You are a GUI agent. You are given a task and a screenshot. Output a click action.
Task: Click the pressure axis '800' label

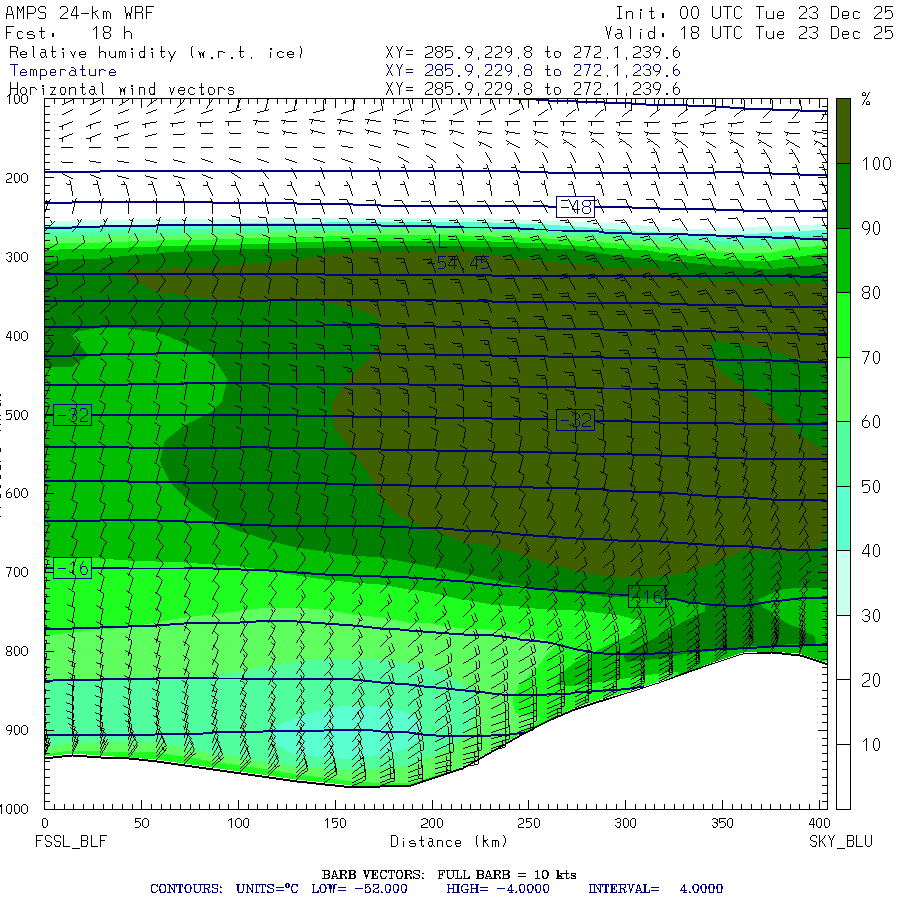[x=17, y=651]
